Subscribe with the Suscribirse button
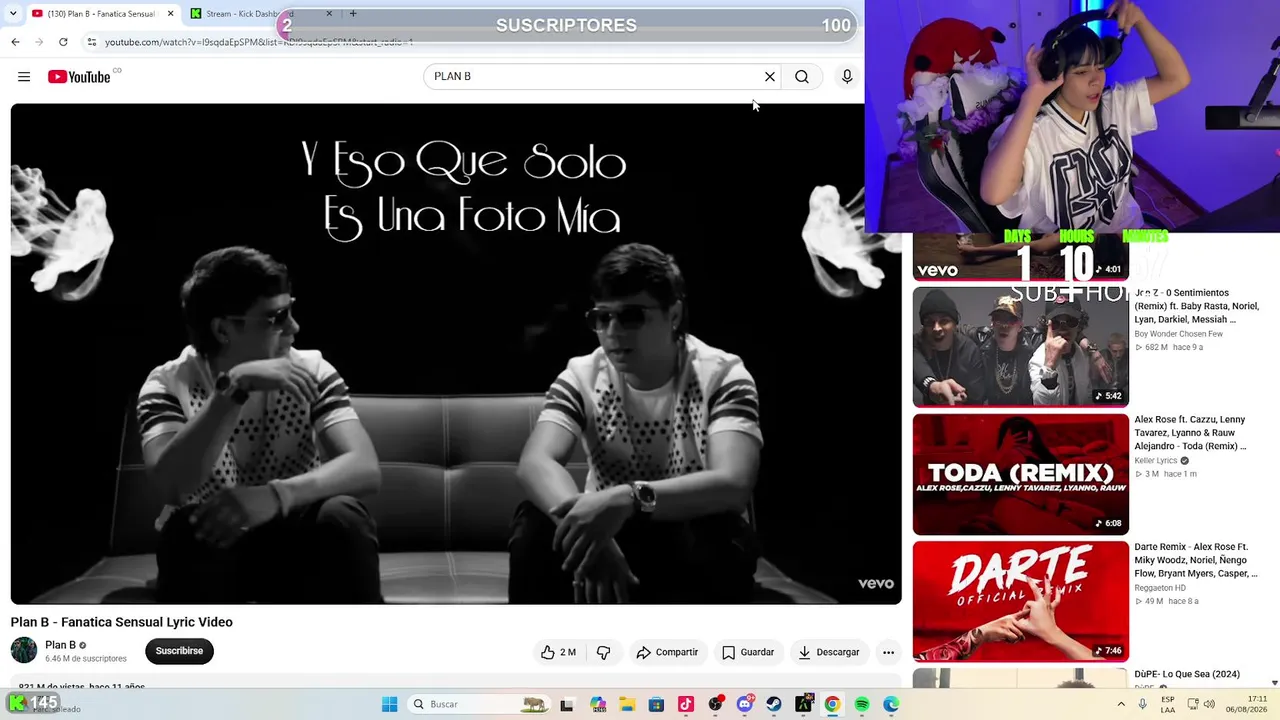The height and width of the screenshot is (720, 1280). tap(179, 651)
